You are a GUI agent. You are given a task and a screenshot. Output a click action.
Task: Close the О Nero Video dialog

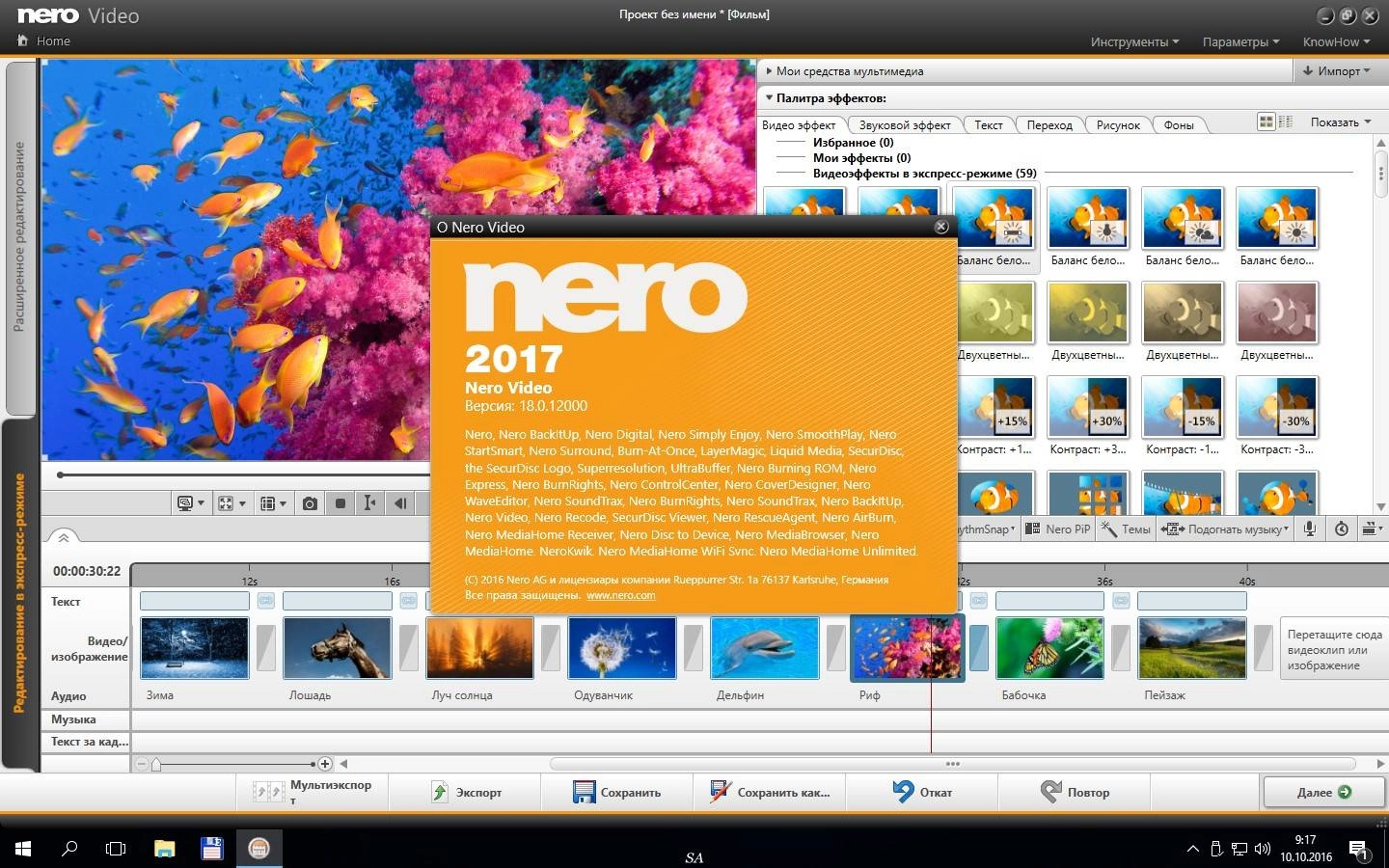[940, 227]
